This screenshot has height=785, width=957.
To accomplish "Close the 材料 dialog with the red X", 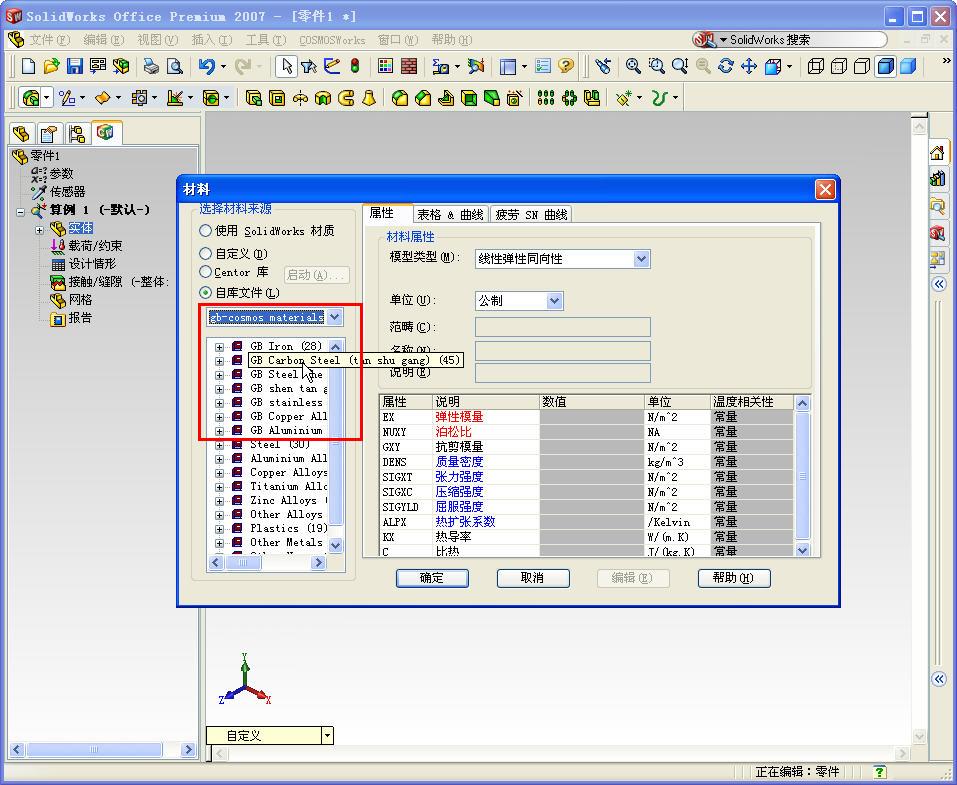I will click(825, 190).
